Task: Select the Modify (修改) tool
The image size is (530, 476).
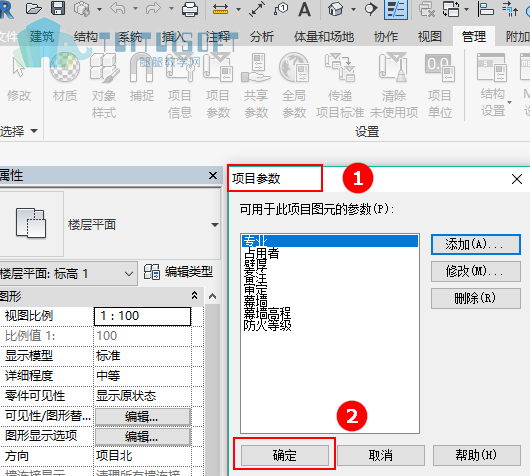Action: pos(19,79)
